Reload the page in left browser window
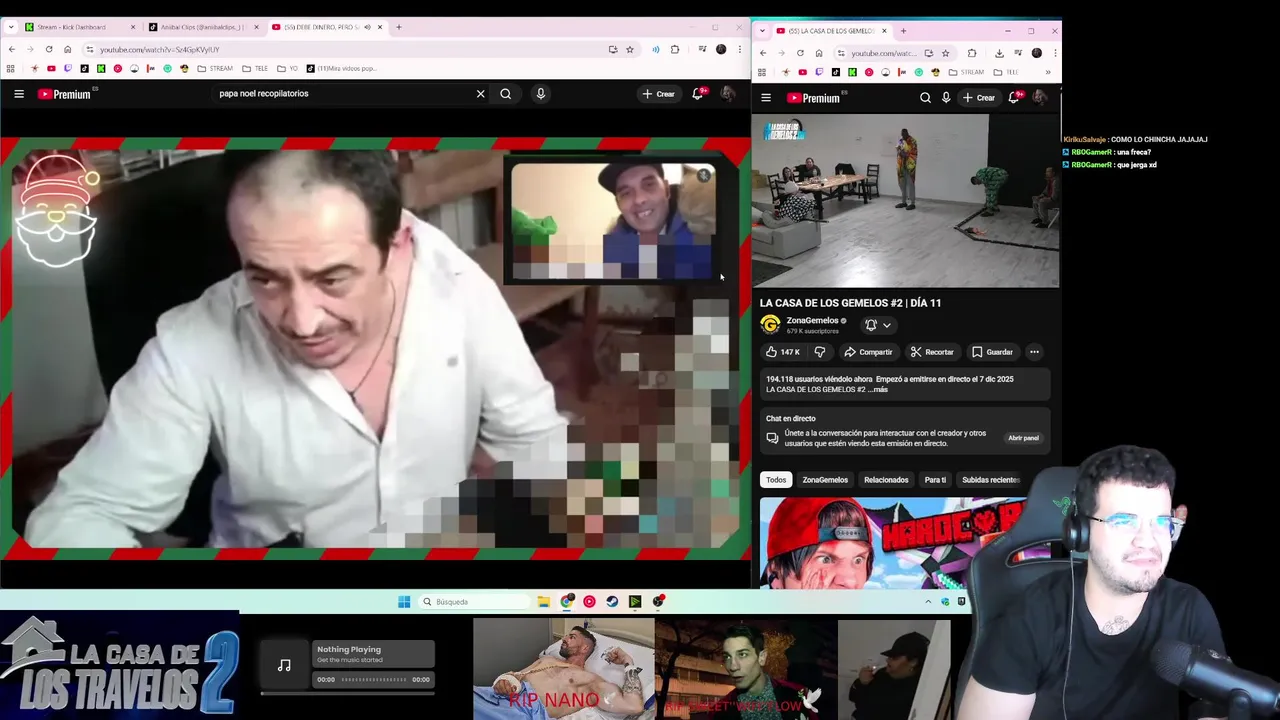 click(49, 49)
